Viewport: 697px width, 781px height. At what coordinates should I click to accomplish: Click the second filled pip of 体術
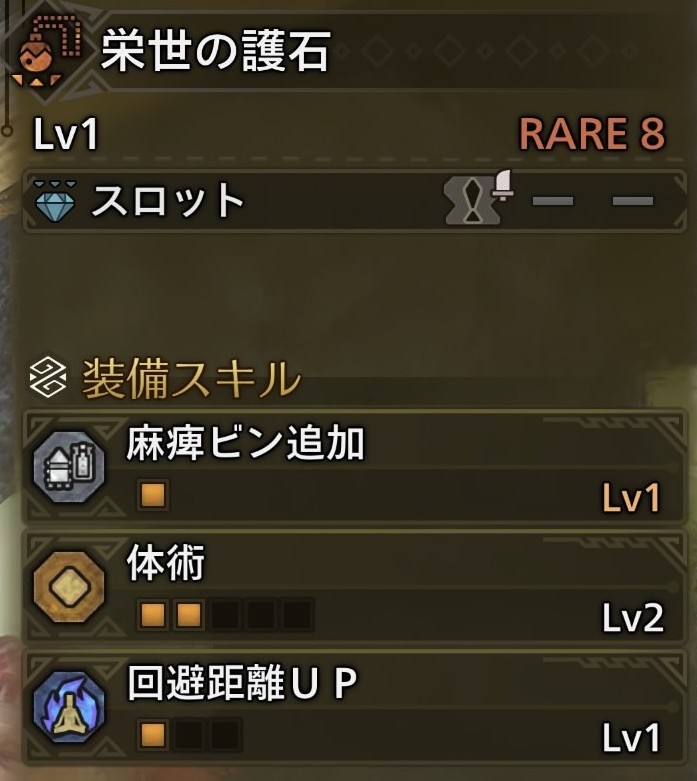tap(189, 614)
